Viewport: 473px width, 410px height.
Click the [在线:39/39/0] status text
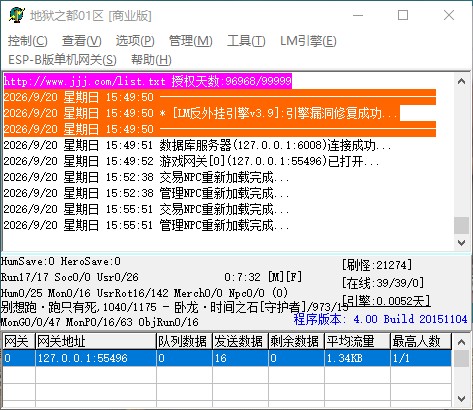pyautogui.click(x=383, y=283)
